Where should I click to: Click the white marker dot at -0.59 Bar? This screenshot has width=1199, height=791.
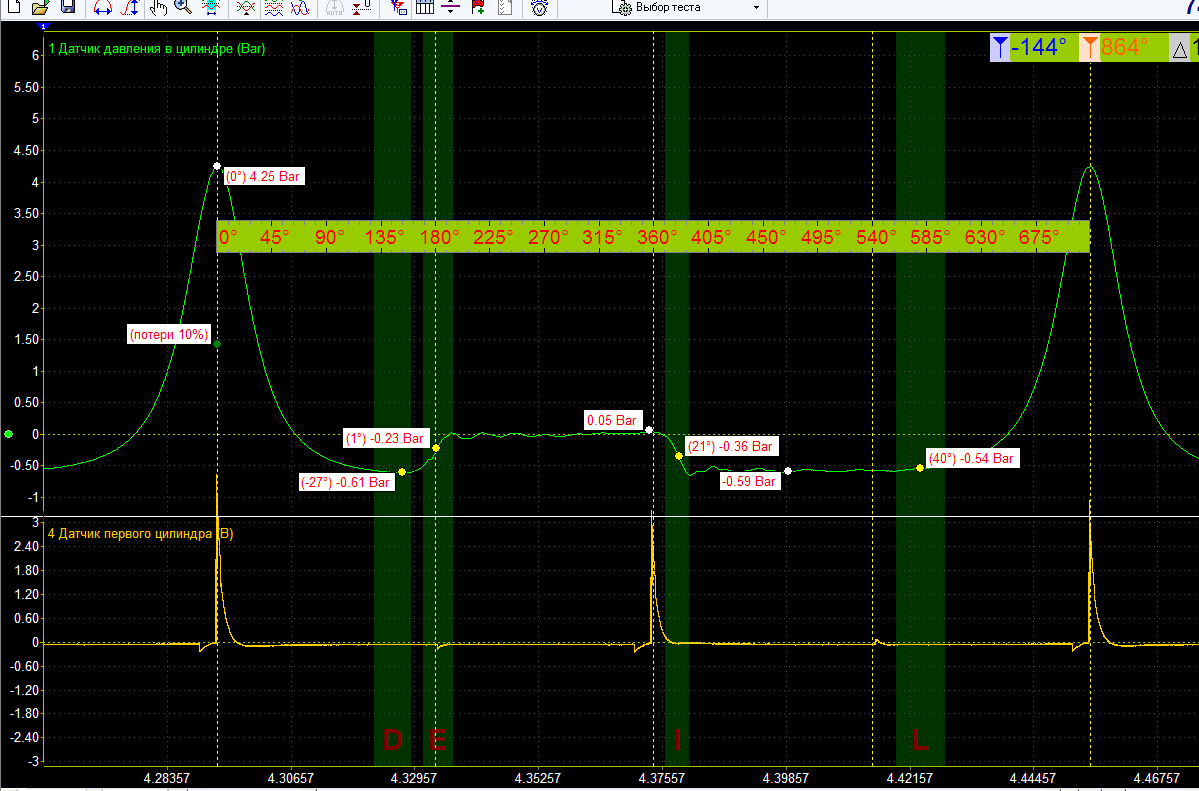click(788, 471)
